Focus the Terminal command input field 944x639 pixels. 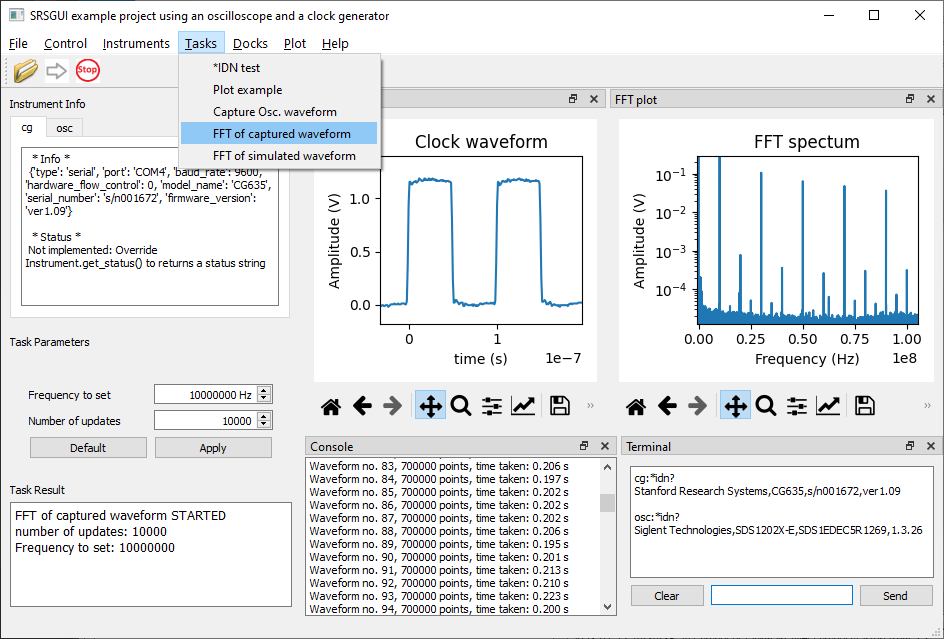781,595
